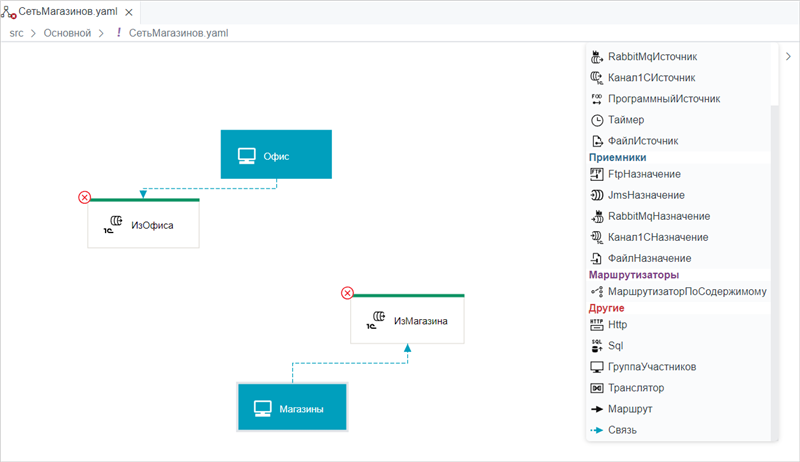Pick the Канал1СНазначение icon
800x462 pixels.
pyautogui.click(x=596, y=237)
